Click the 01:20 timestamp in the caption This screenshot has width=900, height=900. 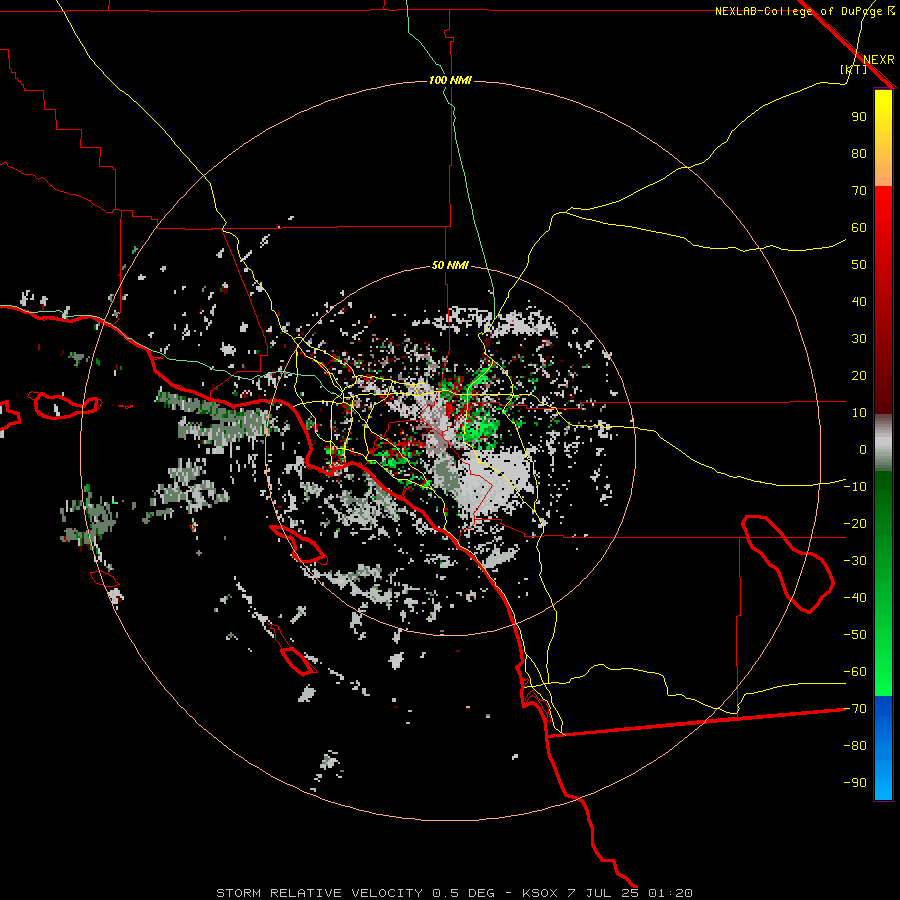pyautogui.click(x=670, y=893)
